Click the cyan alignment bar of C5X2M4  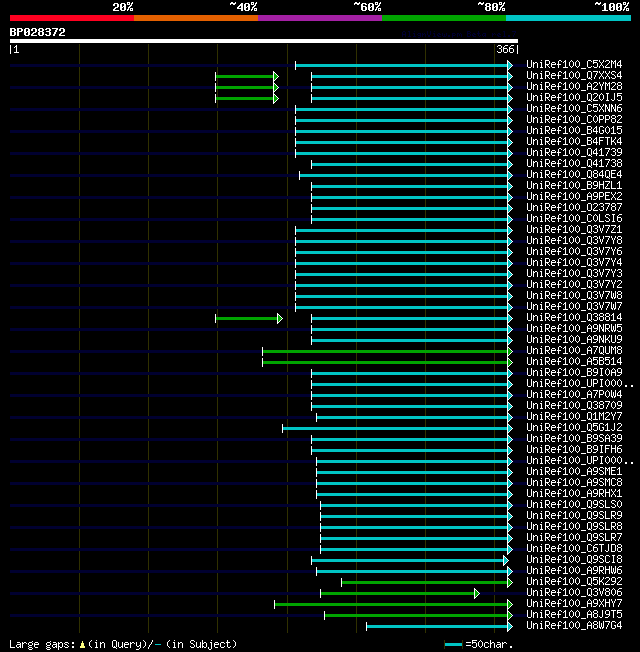[403, 65]
